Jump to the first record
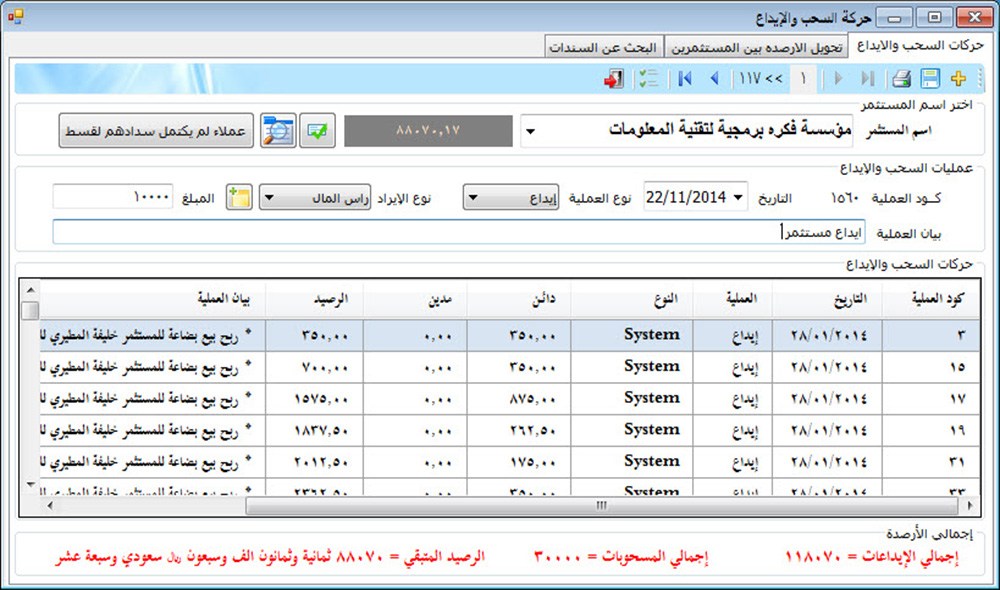Screen dimensions: 1000x590 (685, 79)
